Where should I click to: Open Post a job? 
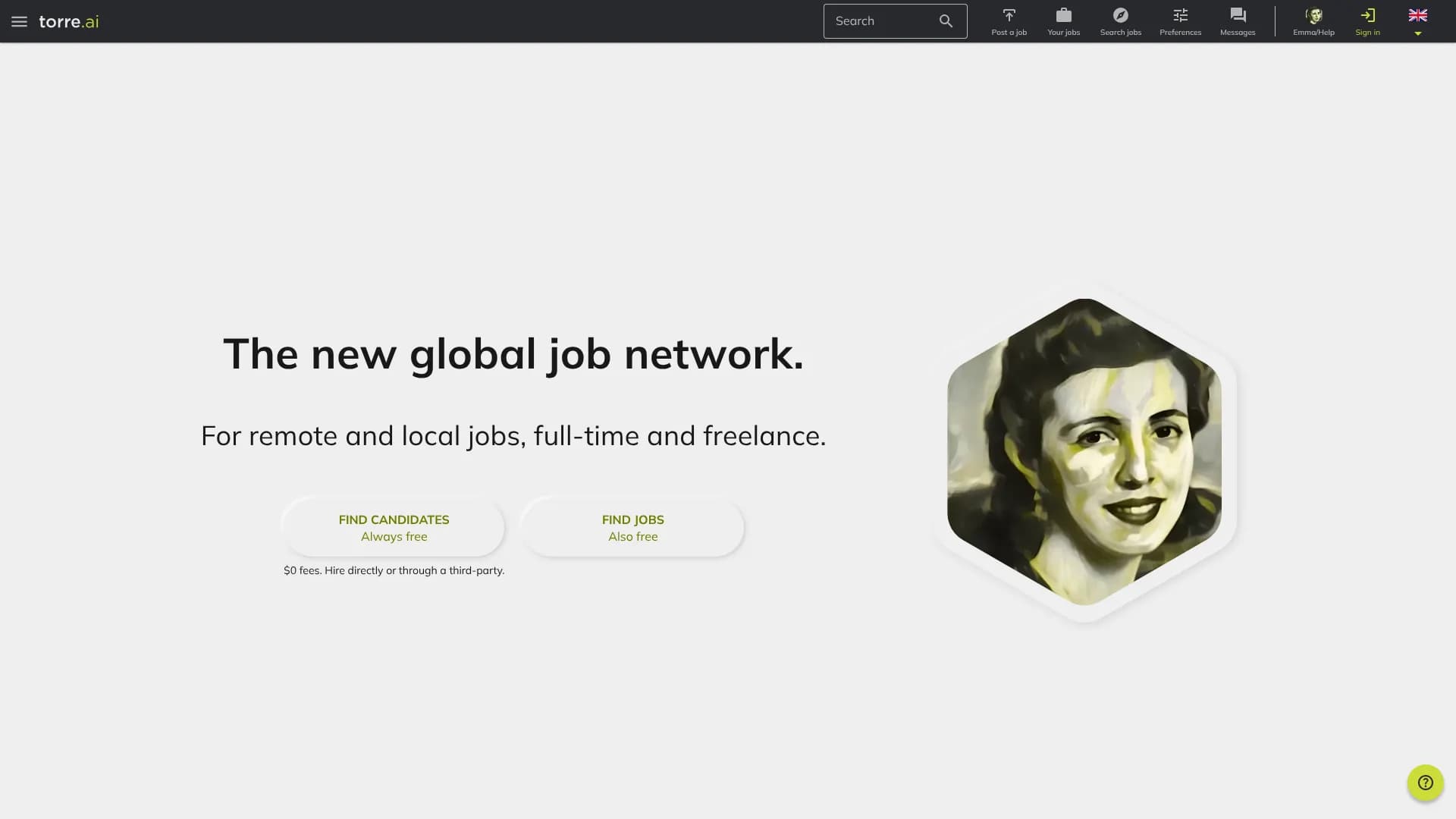[1009, 21]
